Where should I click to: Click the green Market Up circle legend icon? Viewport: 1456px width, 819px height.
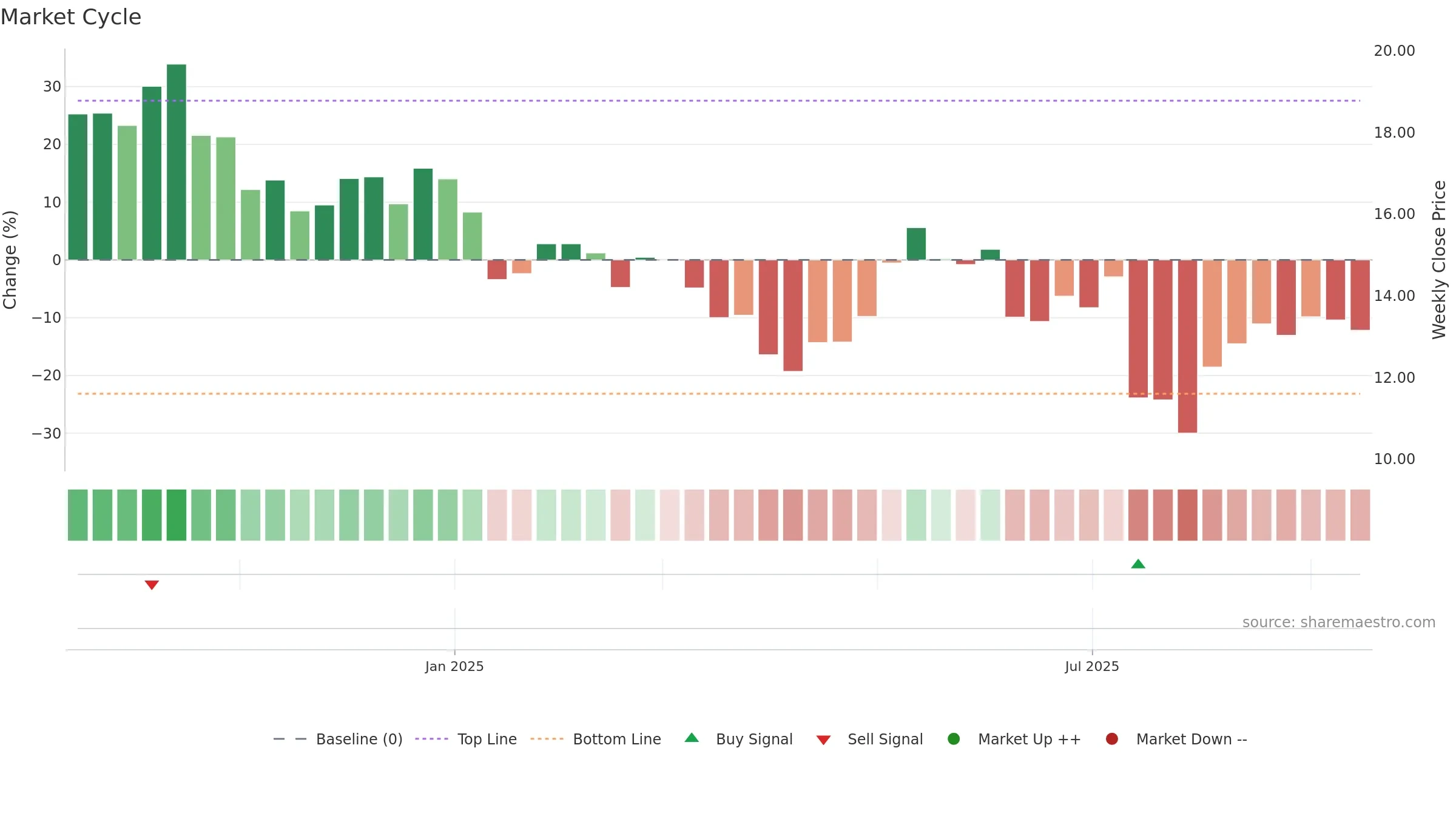coord(954,739)
